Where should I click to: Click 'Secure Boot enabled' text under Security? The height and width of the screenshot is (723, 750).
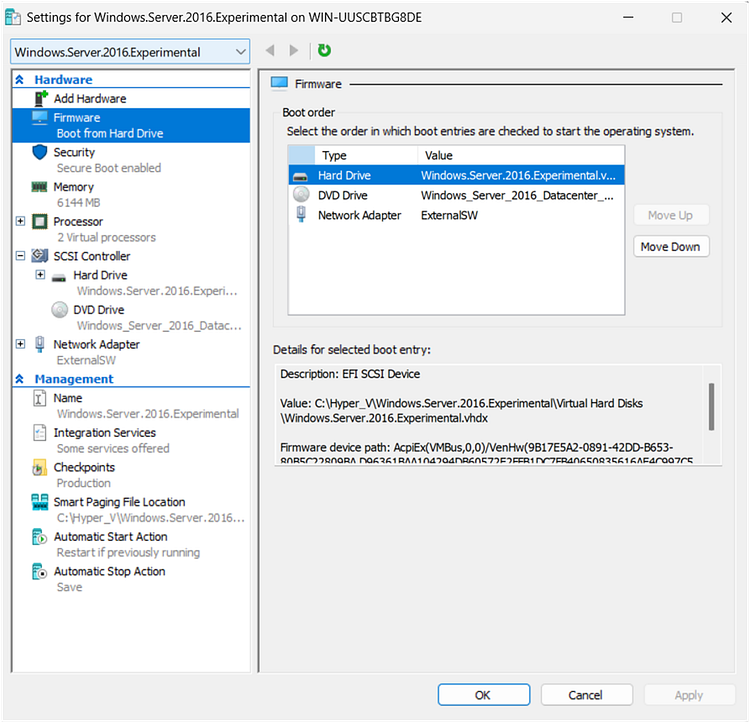pos(109,168)
